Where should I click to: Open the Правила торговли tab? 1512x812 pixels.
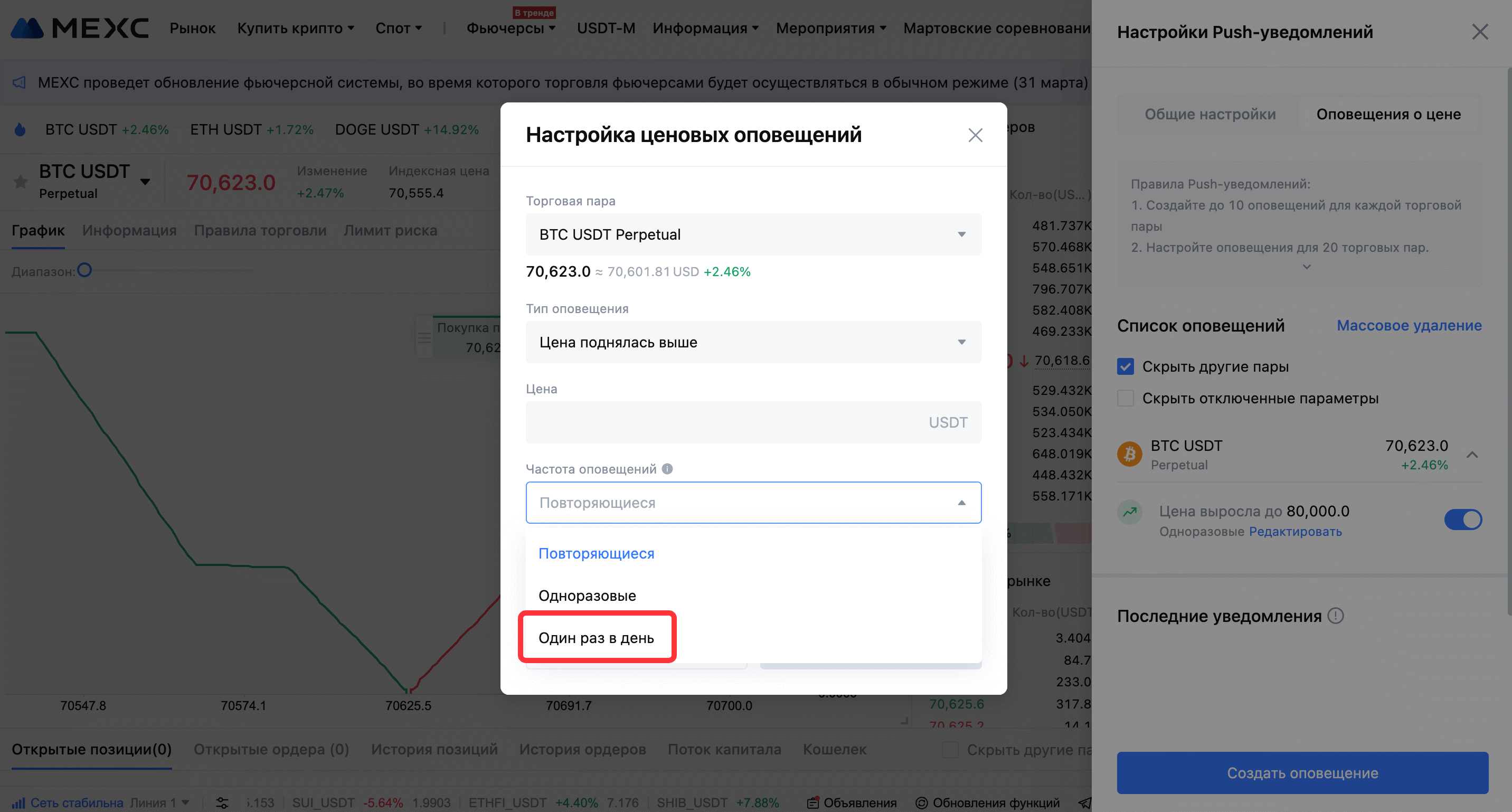pyautogui.click(x=260, y=231)
